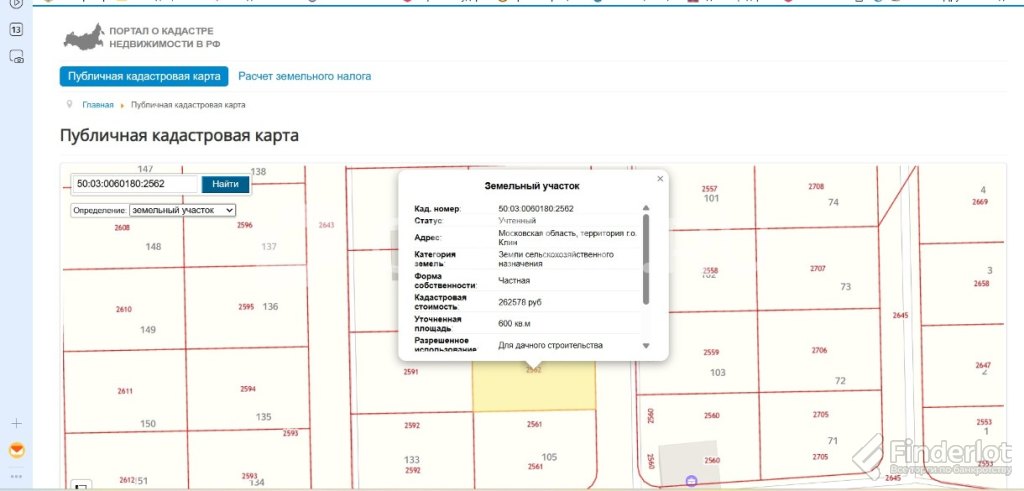Viewport: 1024px width, 491px height.
Task: Open the three-dots sidebar menu
Action: pos(17,476)
